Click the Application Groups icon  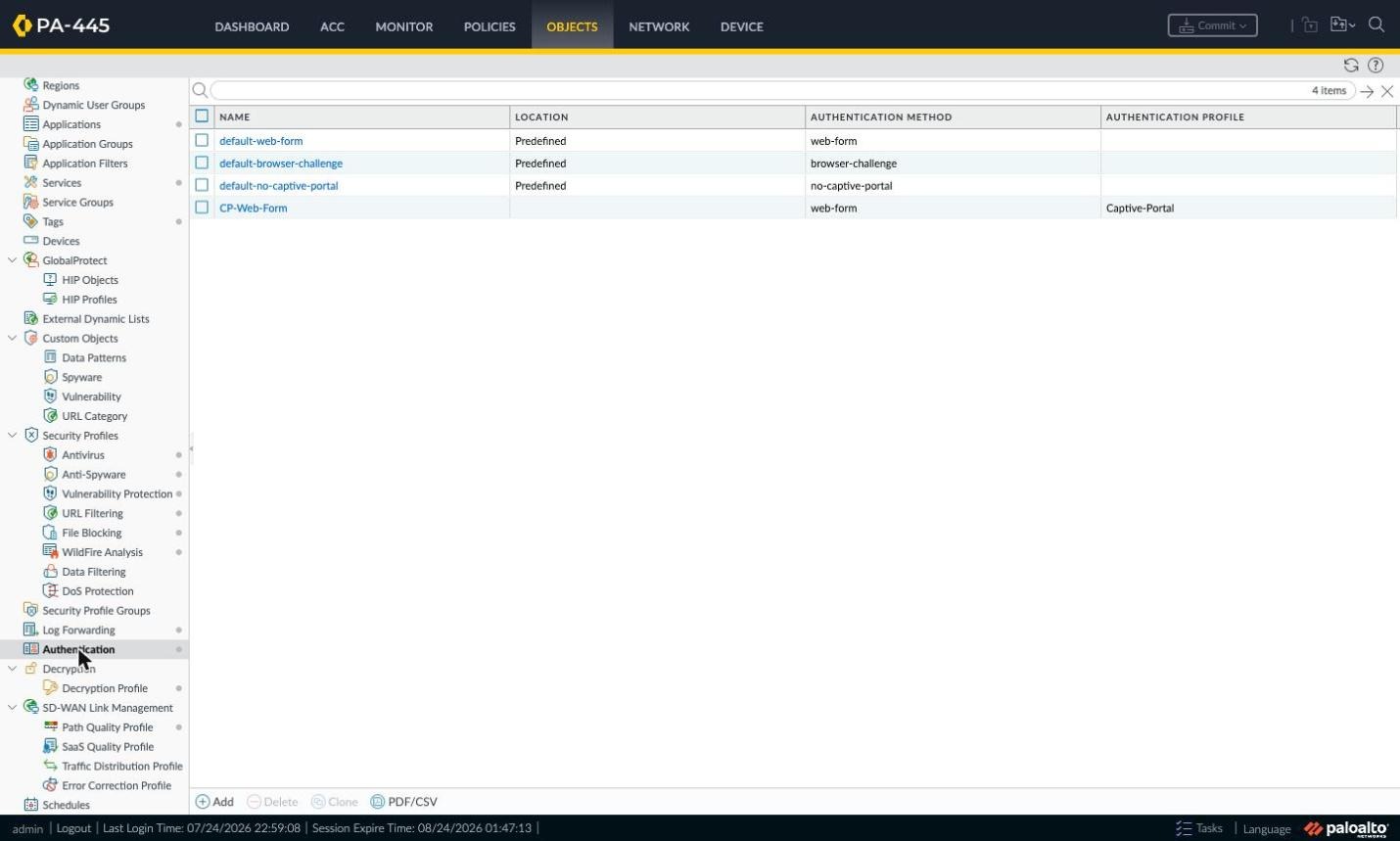pyautogui.click(x=30, y=144)
